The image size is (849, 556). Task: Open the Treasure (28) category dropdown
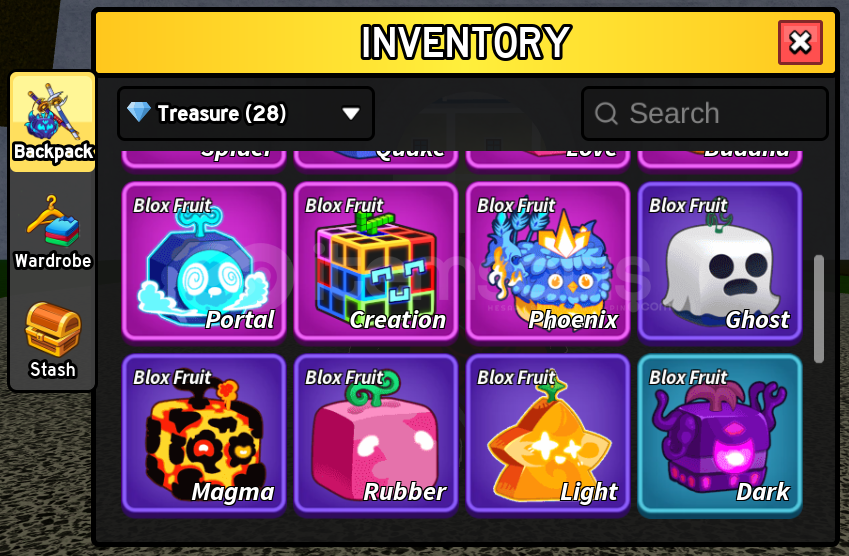246,114
